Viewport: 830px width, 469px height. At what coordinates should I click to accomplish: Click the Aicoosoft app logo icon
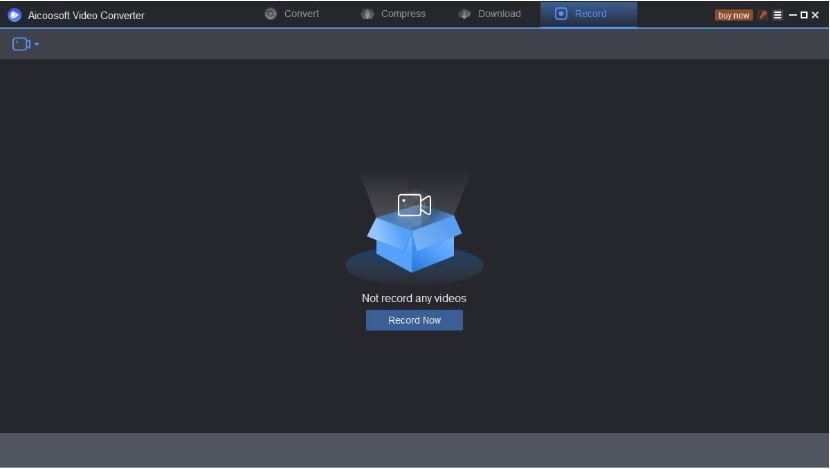coord(14,15)
